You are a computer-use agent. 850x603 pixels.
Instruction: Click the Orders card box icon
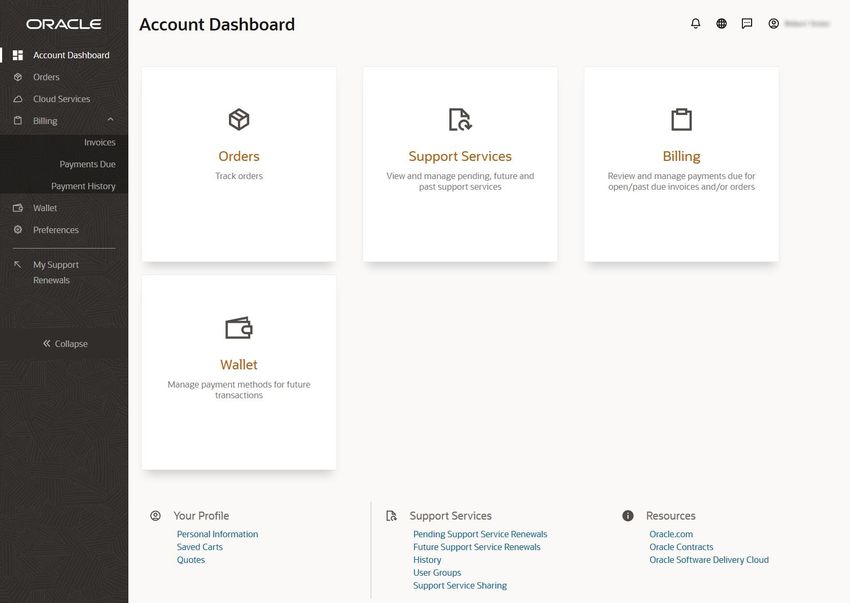point(239,119)
